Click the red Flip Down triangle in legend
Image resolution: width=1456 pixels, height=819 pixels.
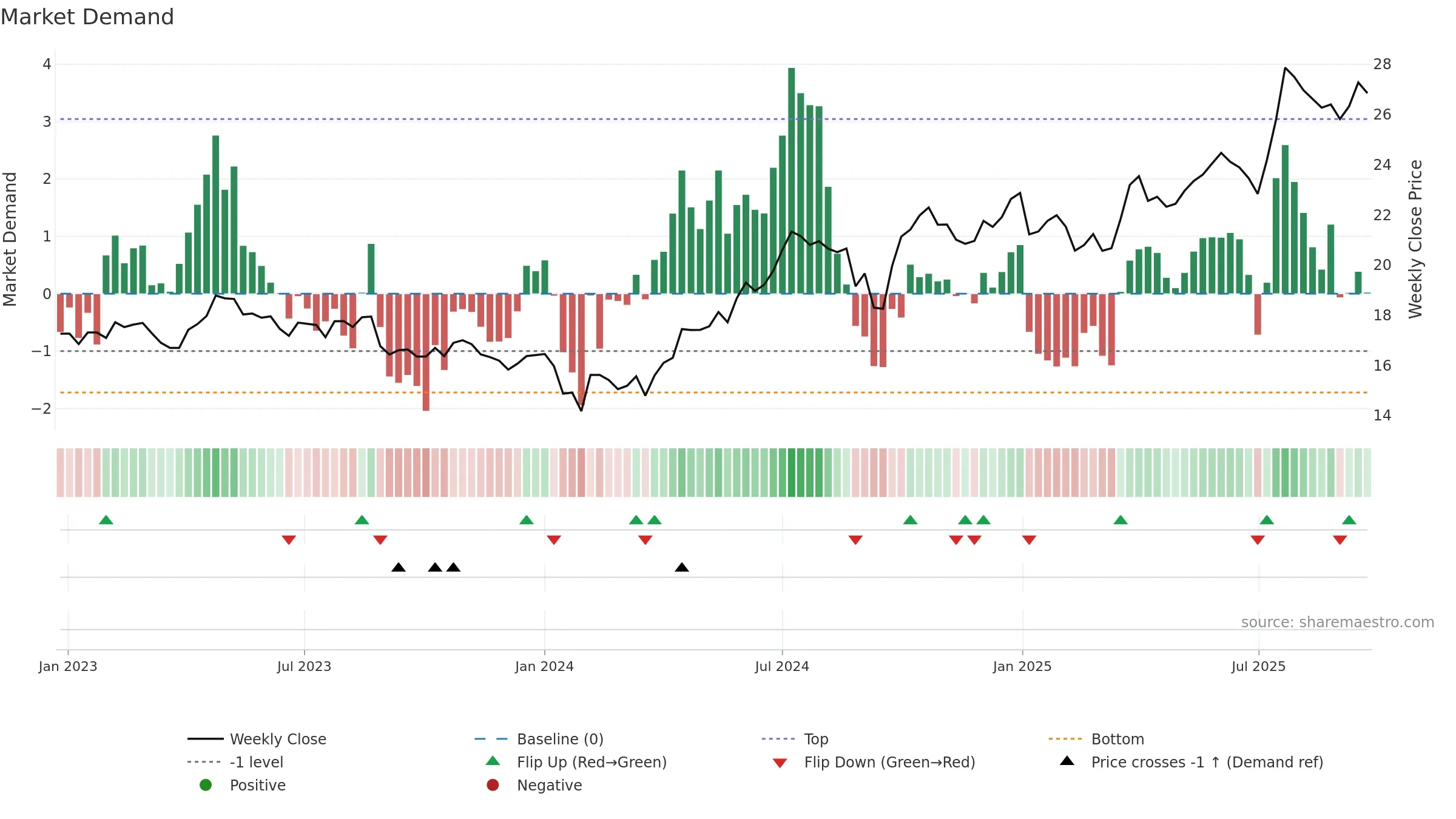tap(780, 763)
